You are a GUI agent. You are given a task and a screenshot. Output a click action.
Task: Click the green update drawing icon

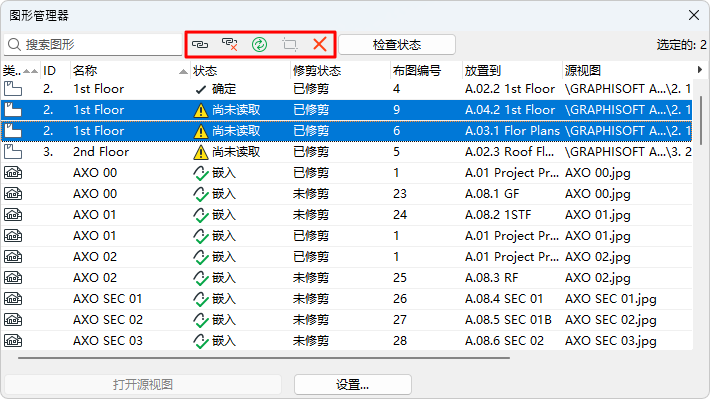click(259, 44)
